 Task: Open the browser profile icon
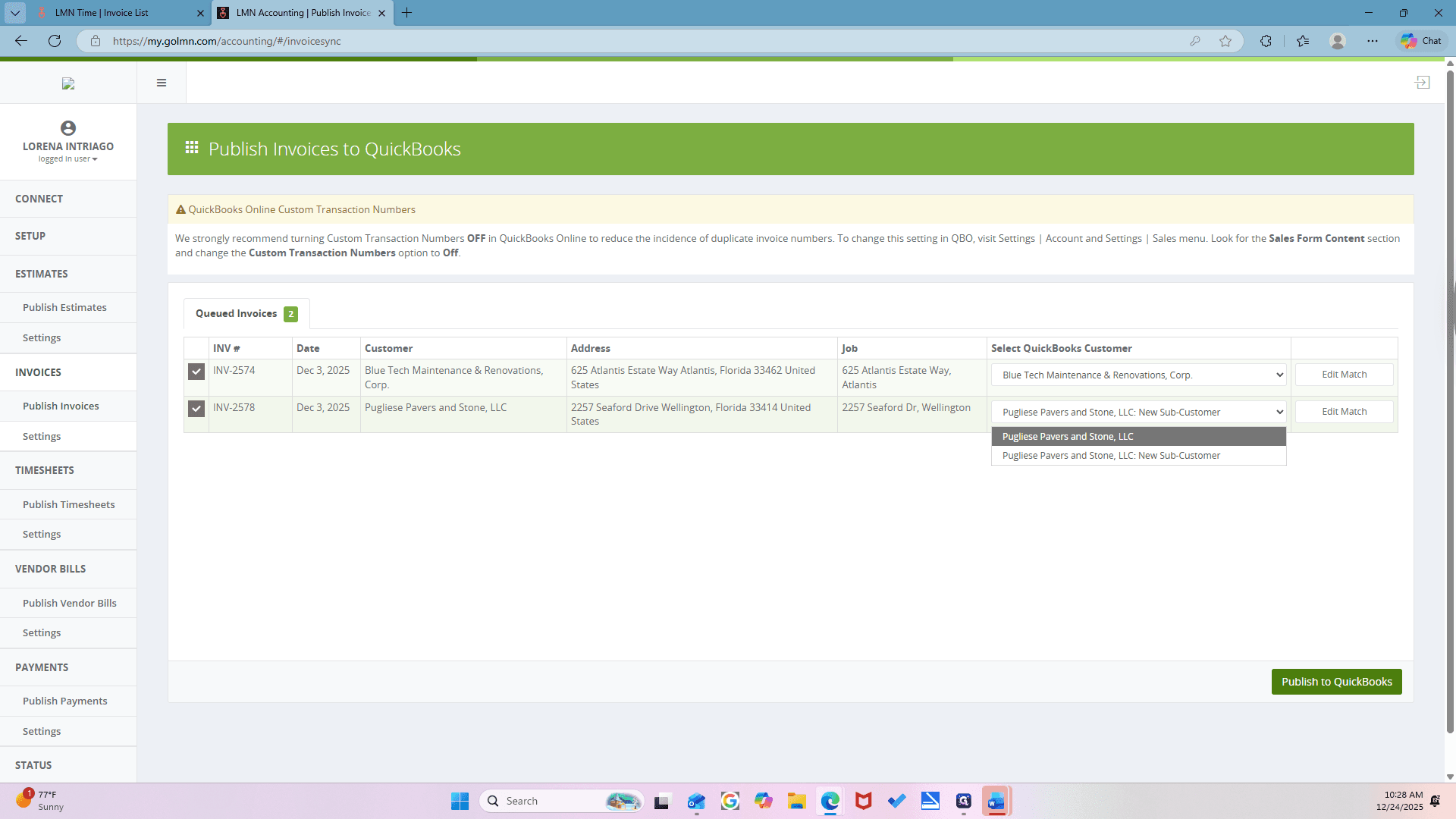1338,41
